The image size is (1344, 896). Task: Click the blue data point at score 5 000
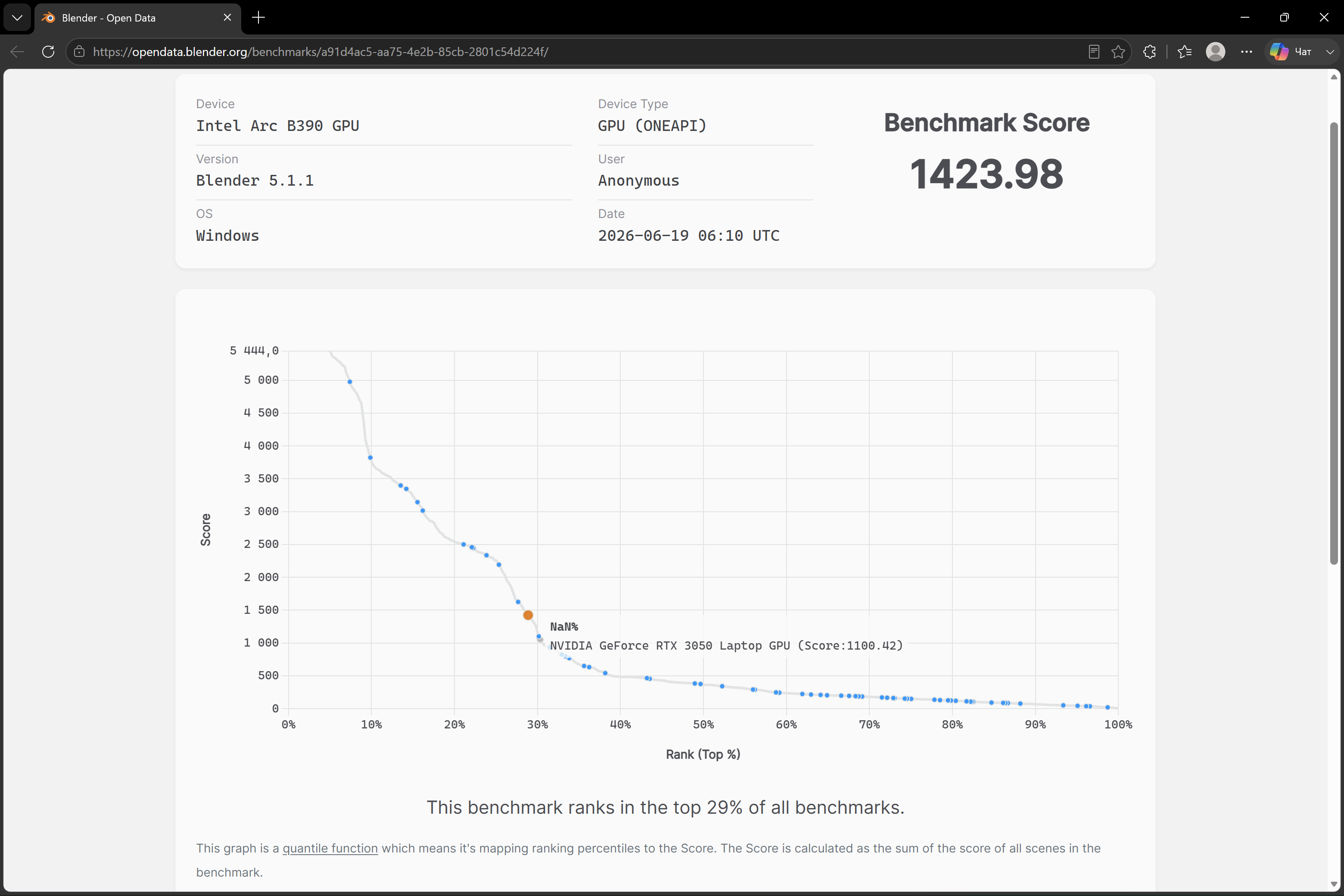pyautogui.click(x=350, y=382)
